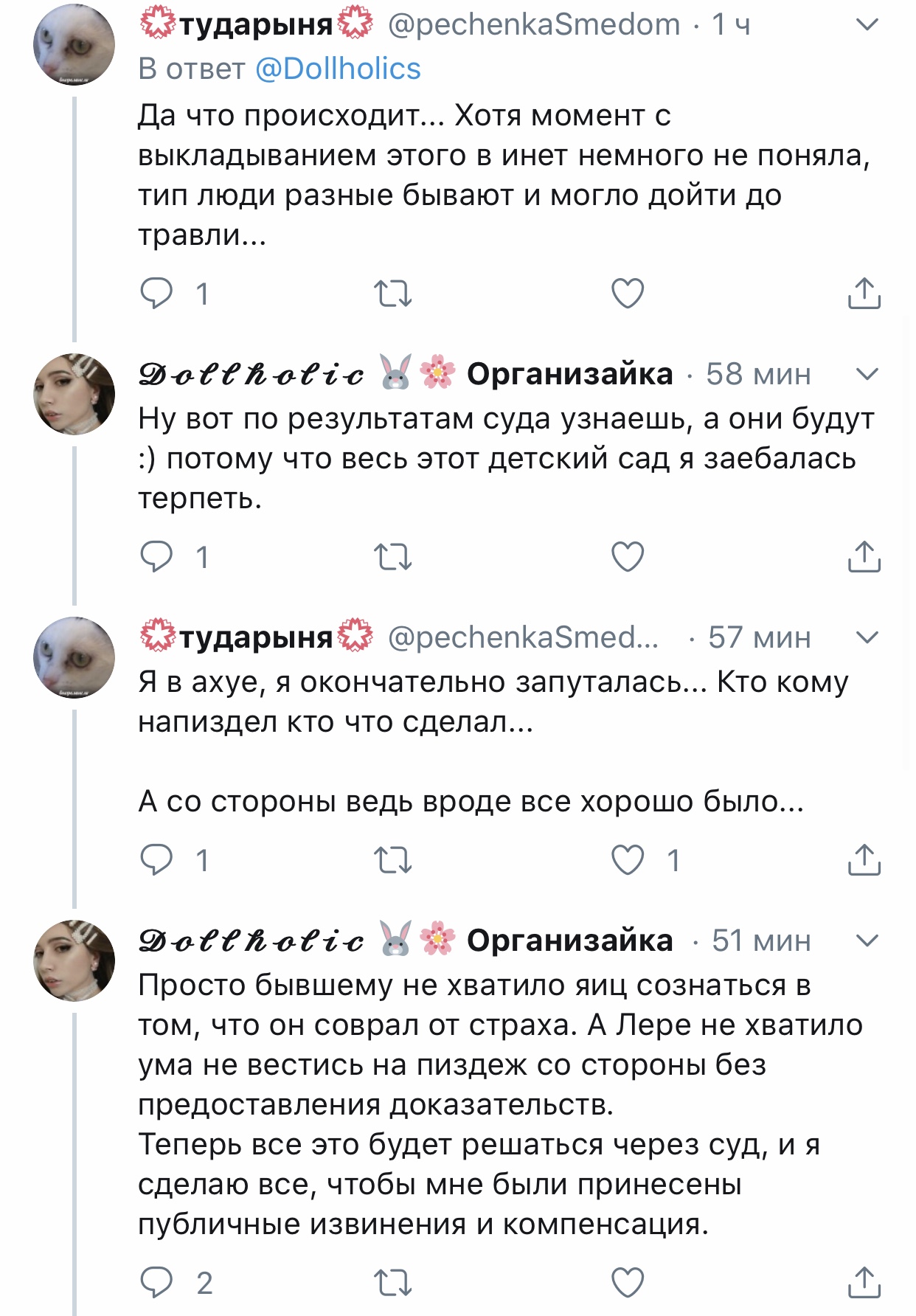The width and height of the screenshot is (916, 1316).
Task: Share the first tweet via share icon
Action: (x=864, y=294)
